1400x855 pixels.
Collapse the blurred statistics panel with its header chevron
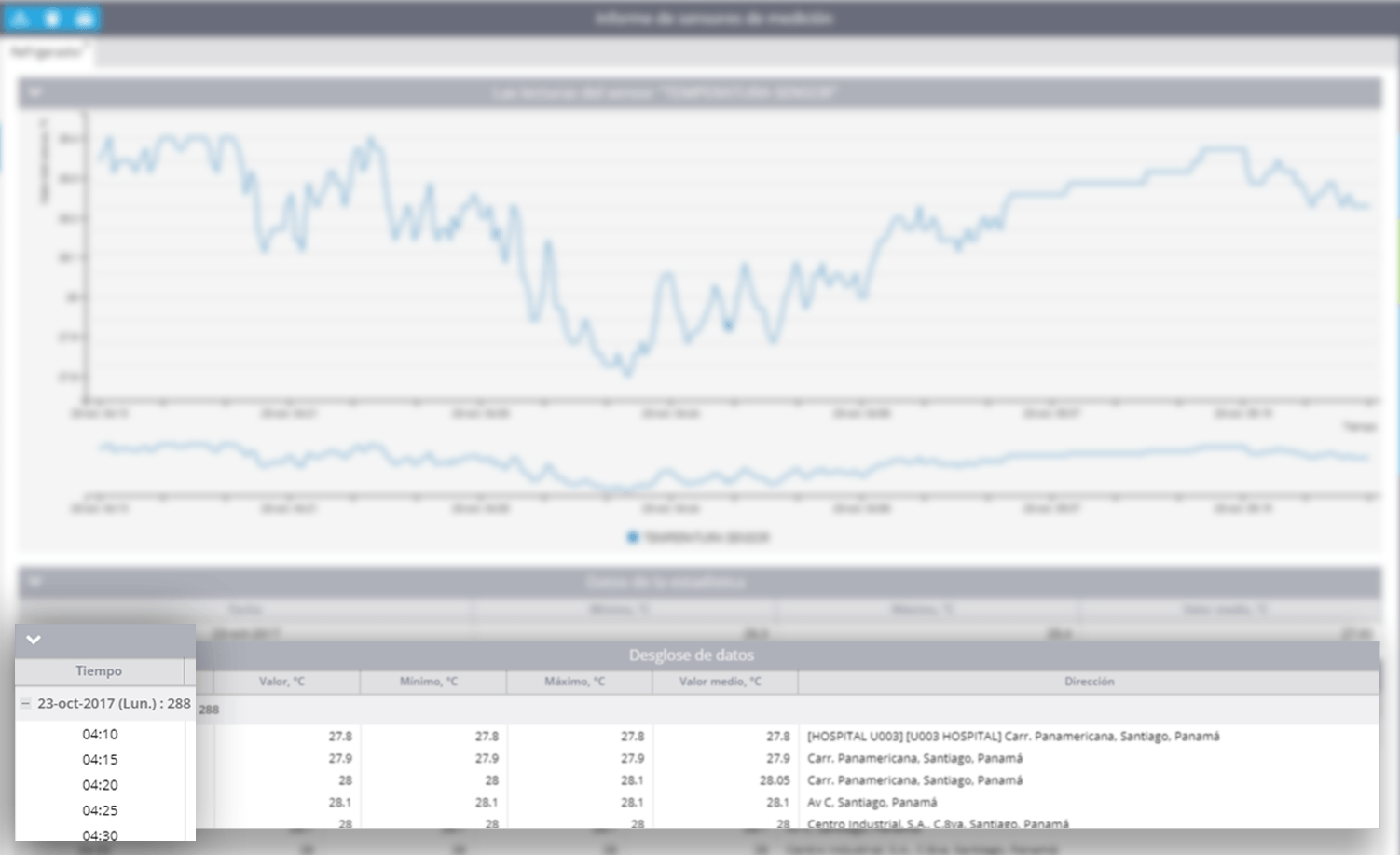click(34, 582)
